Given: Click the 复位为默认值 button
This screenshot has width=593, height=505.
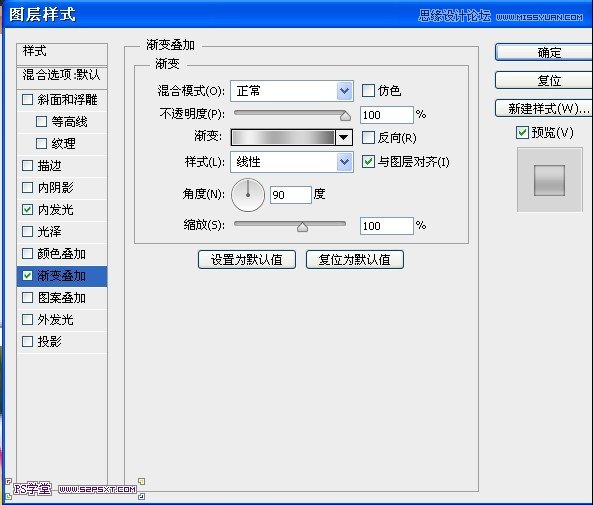Looking at the screenshot, I should [355, 259].
